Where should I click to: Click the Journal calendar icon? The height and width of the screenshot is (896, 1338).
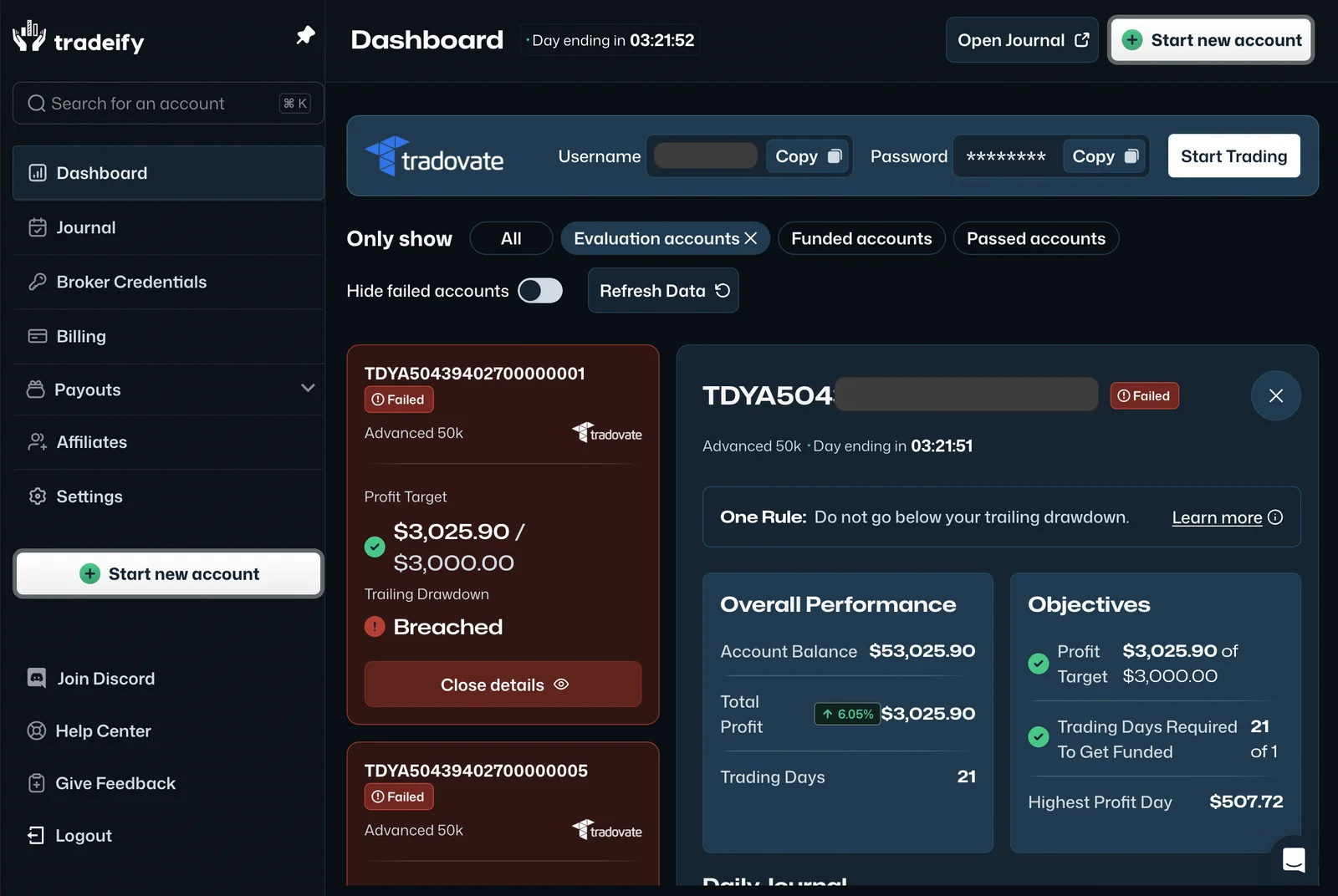[38, 227]
